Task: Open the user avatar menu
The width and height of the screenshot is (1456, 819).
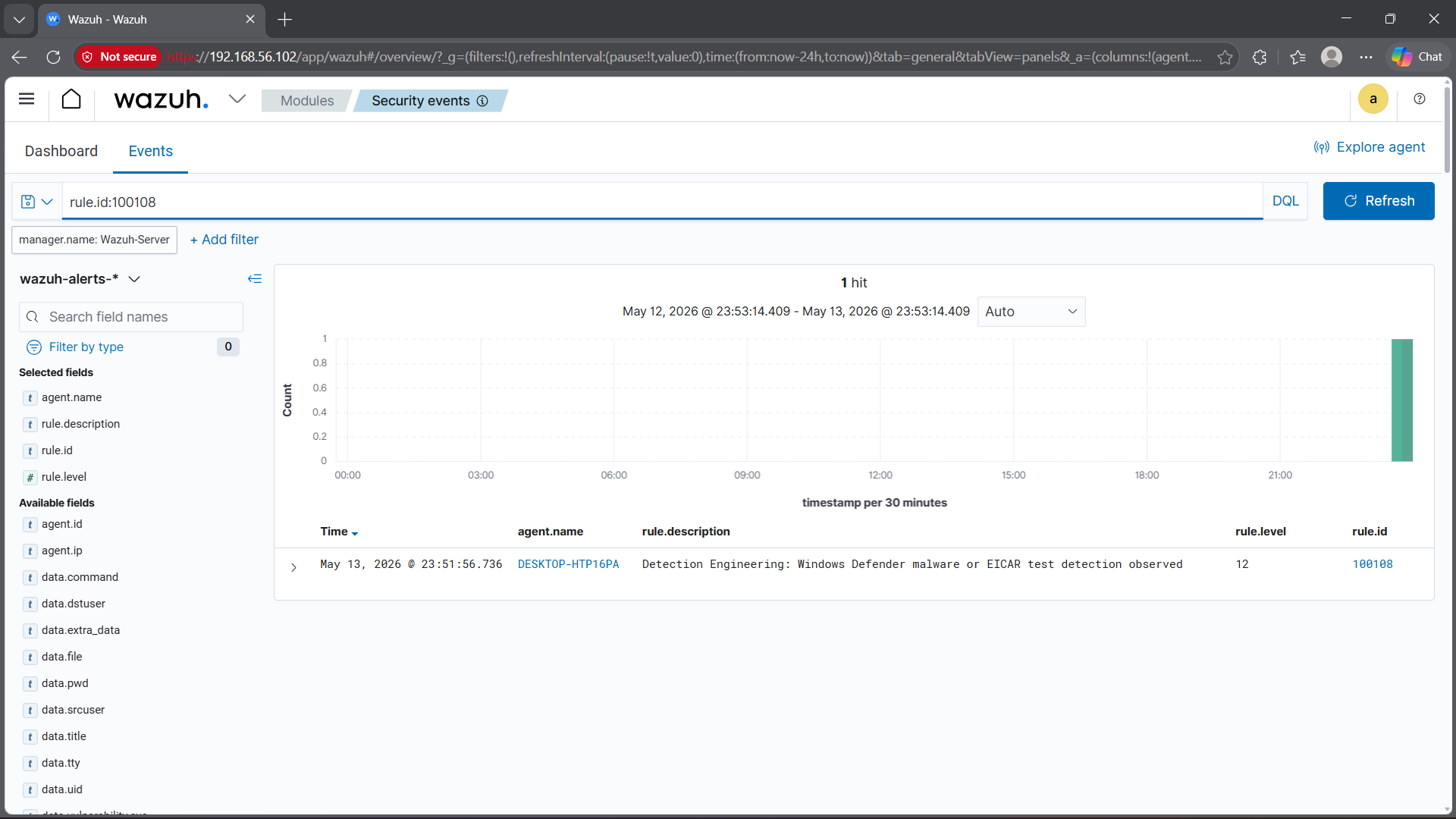Action: click(1373, 99)
